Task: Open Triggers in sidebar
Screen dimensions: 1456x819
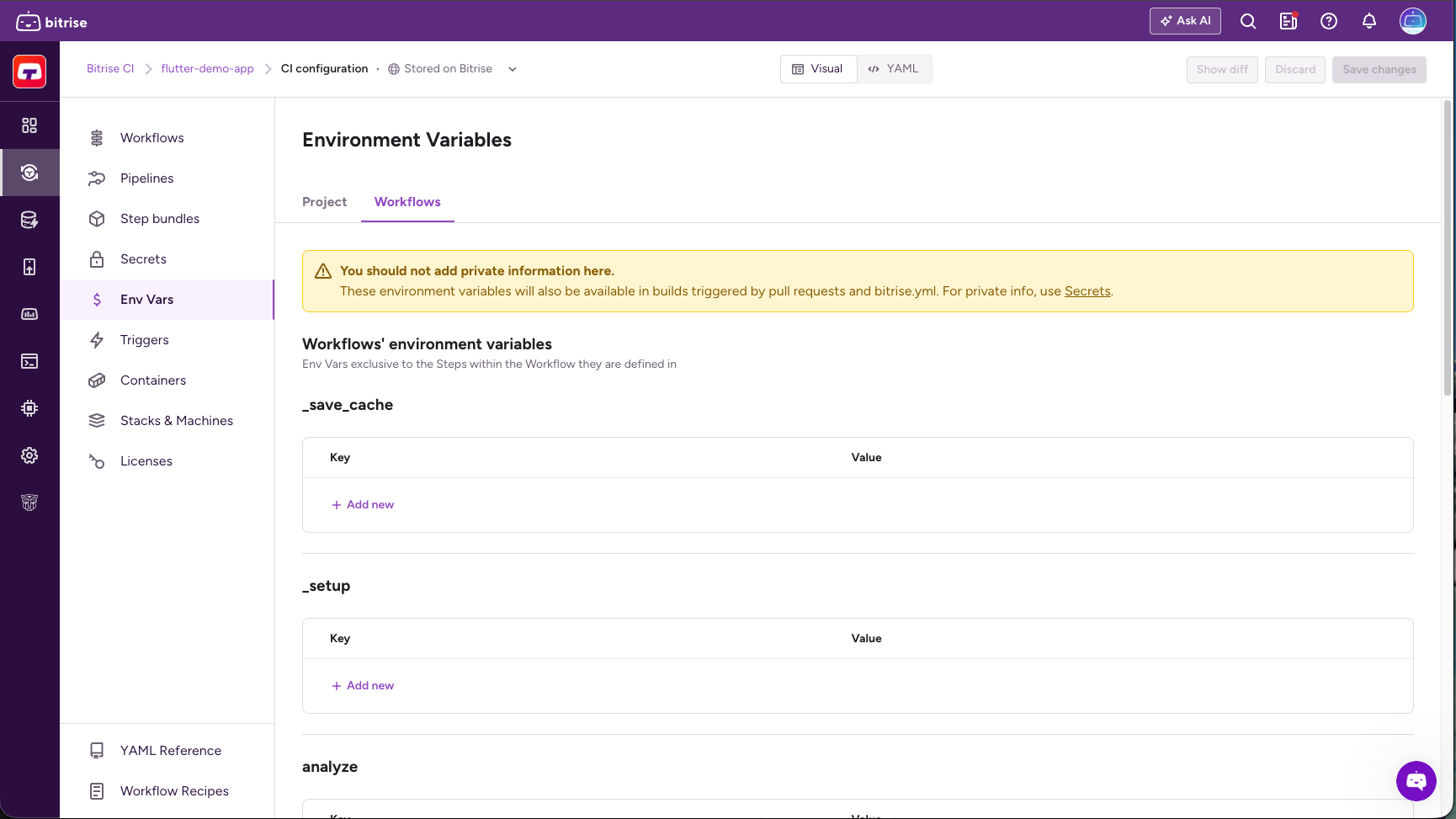Action: (x=168, y=340)
